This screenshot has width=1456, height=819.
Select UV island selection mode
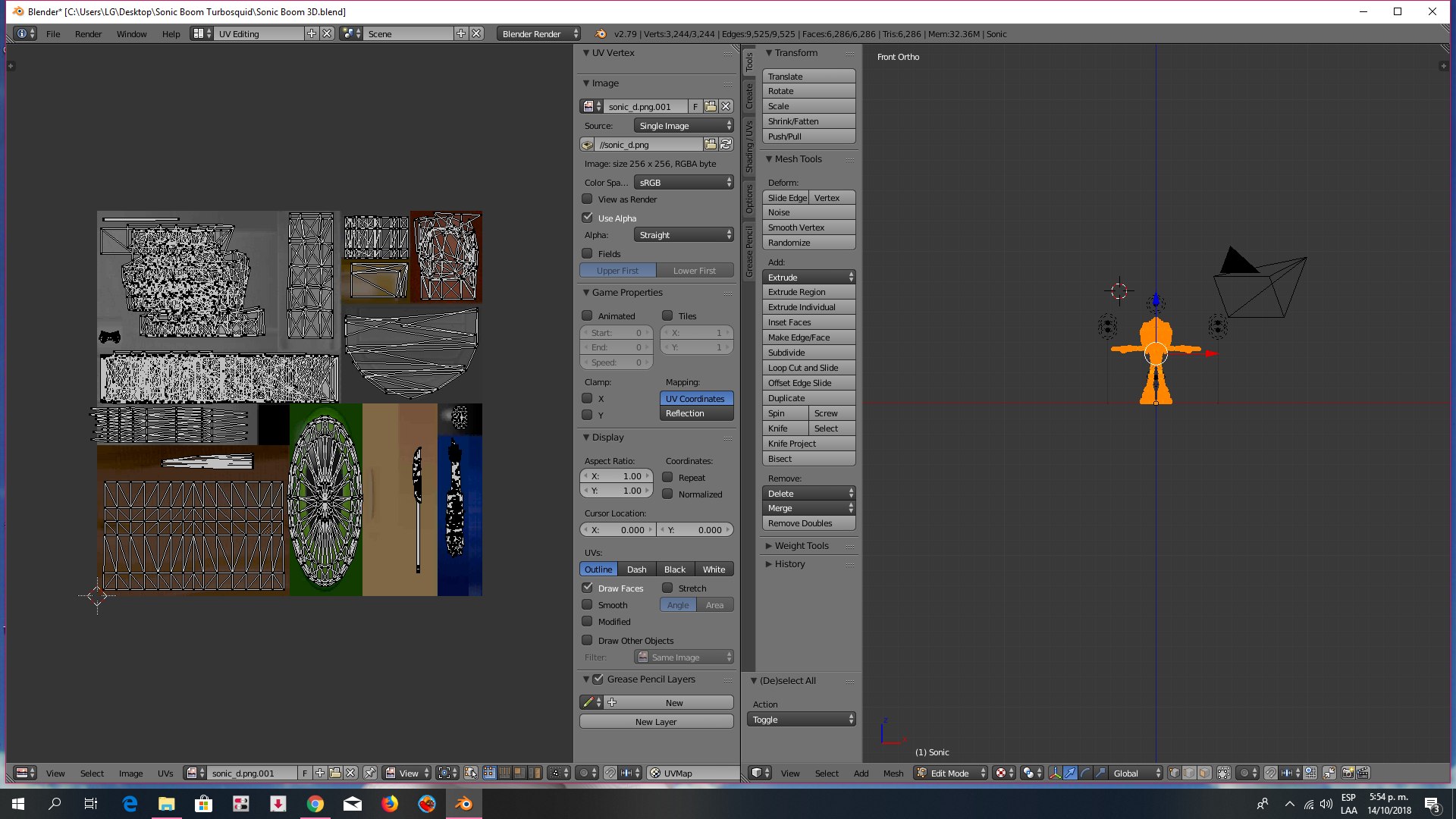[535, 773]
